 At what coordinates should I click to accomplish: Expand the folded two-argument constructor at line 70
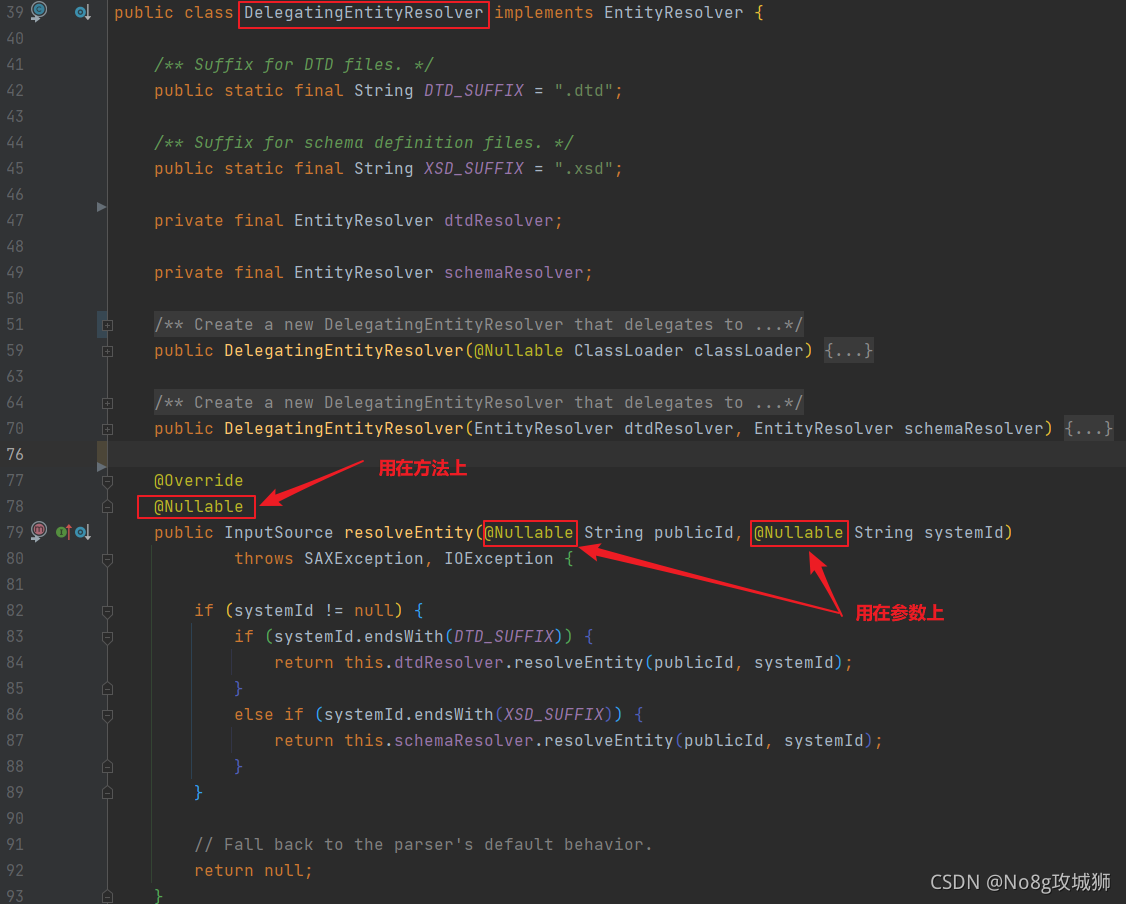point(107,429)
